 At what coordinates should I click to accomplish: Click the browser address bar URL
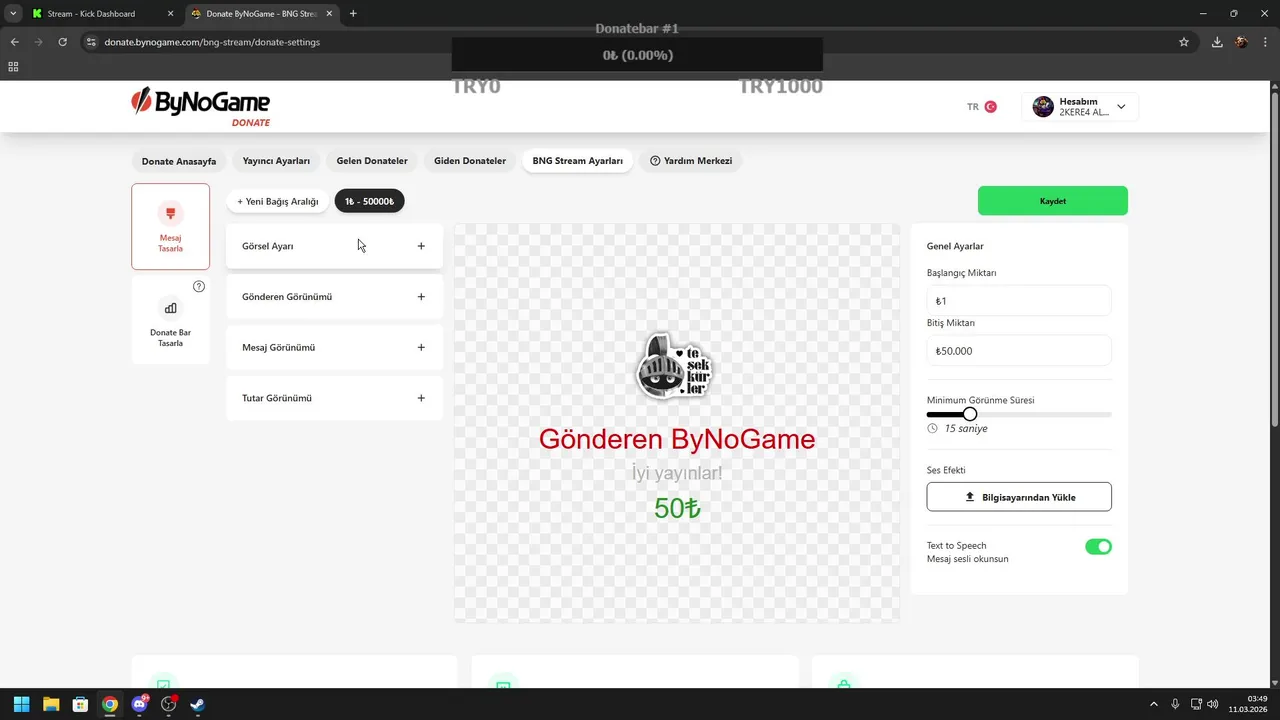[212, 42]
